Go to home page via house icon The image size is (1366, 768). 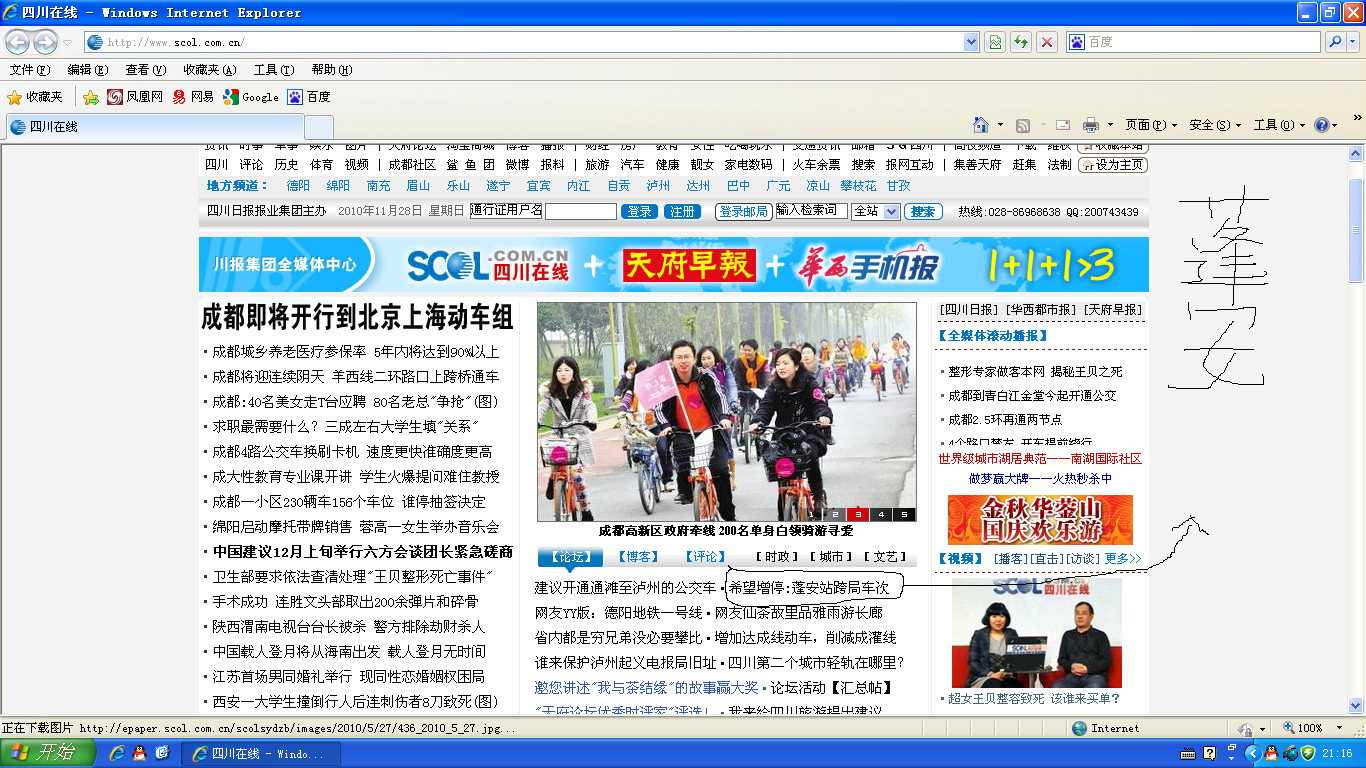982,125
